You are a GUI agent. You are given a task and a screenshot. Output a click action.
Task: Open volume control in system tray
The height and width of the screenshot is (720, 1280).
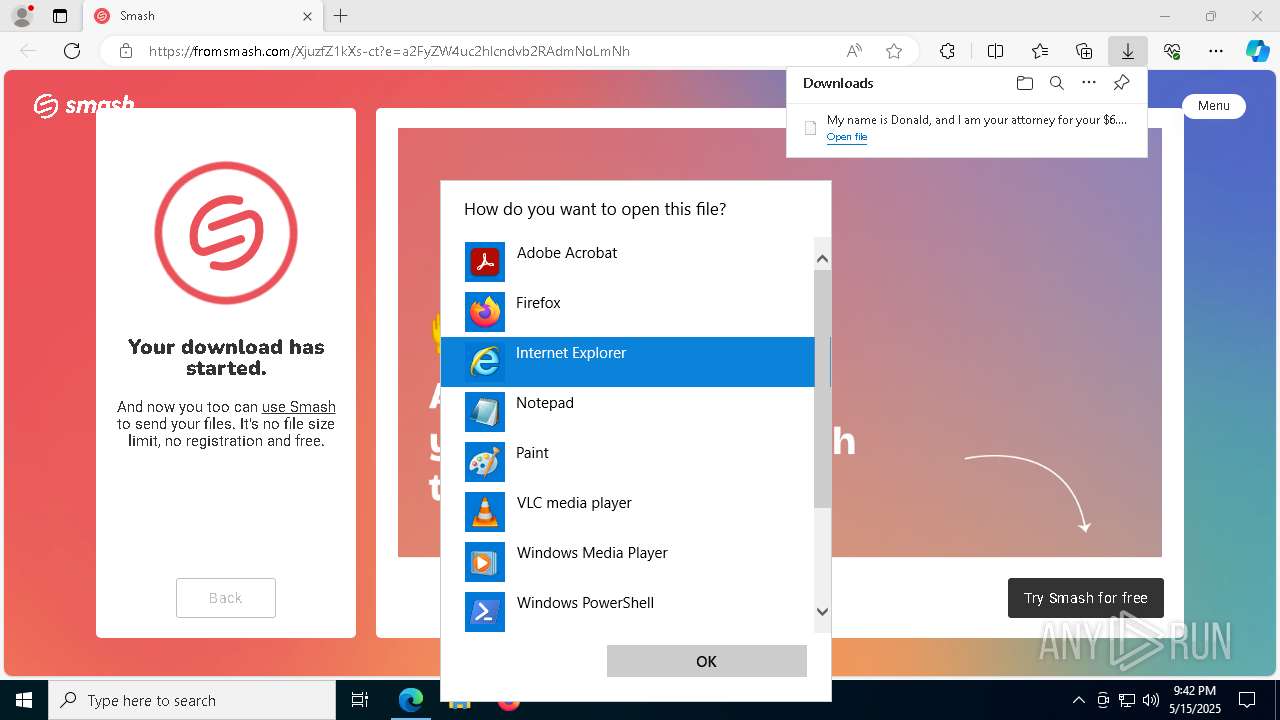(1151, 700)
